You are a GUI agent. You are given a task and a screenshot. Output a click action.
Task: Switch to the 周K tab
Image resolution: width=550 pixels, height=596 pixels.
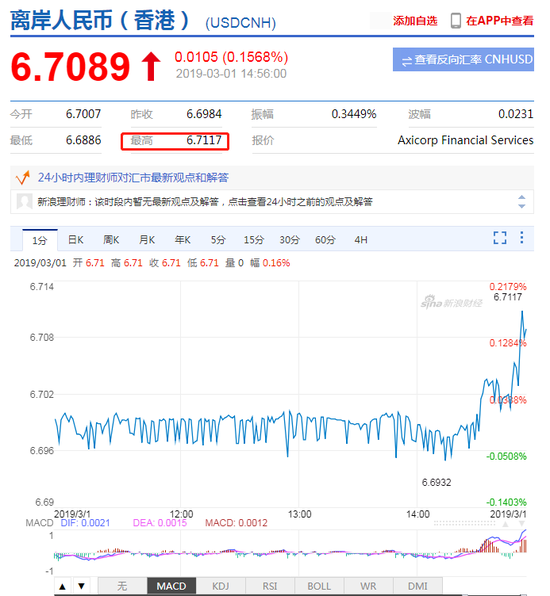tap(111, 240)
